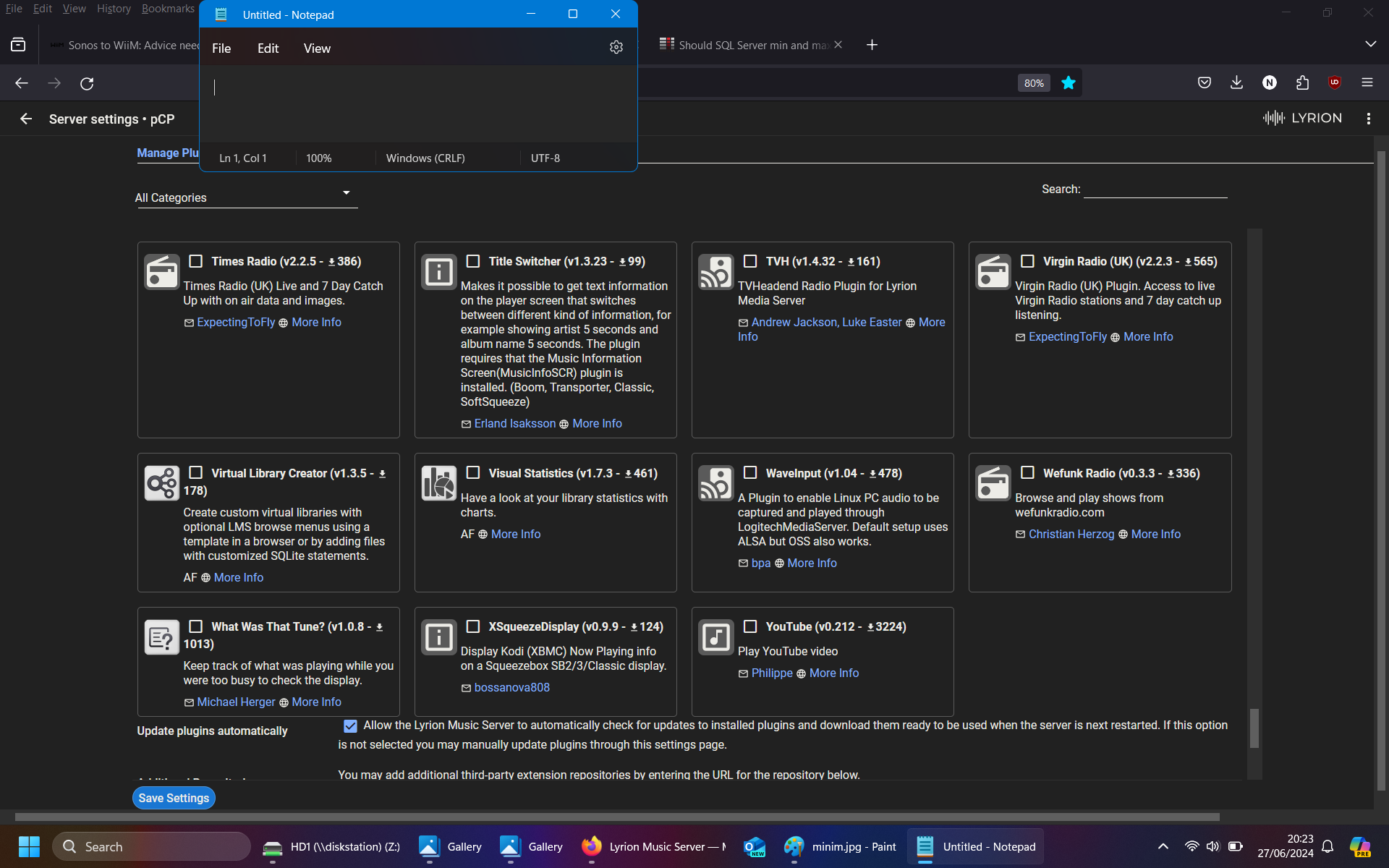This screenshot has height=868, width=1389.
Task: Open Notepad settings gear
Action: click(x=616, y=47)
